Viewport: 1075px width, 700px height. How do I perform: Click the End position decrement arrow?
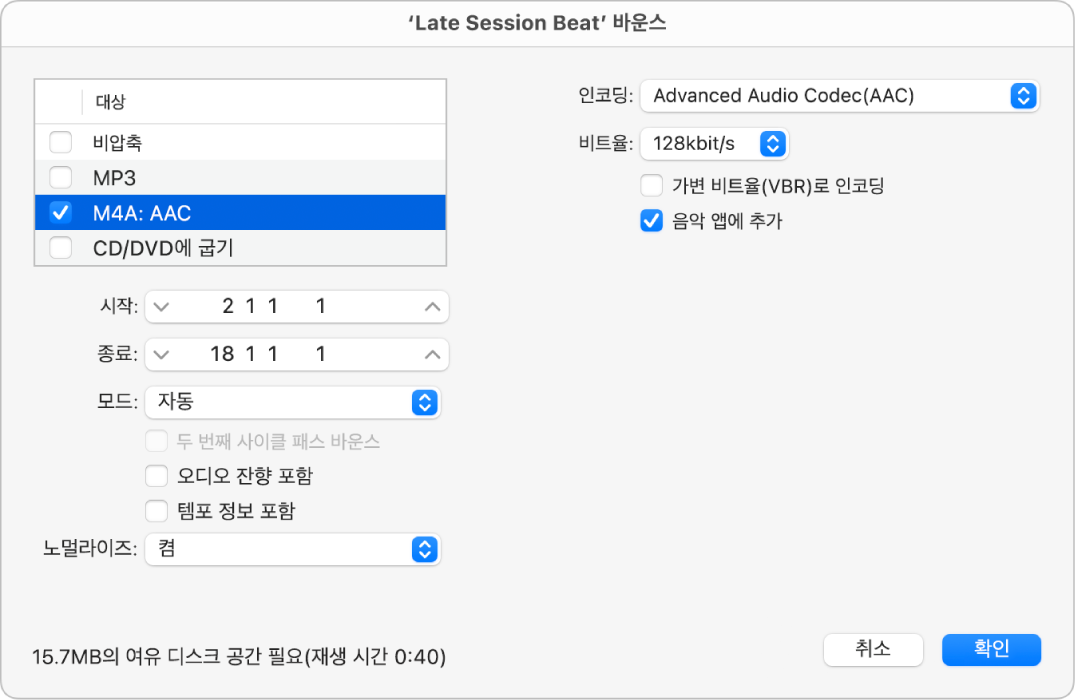(163, 354)
